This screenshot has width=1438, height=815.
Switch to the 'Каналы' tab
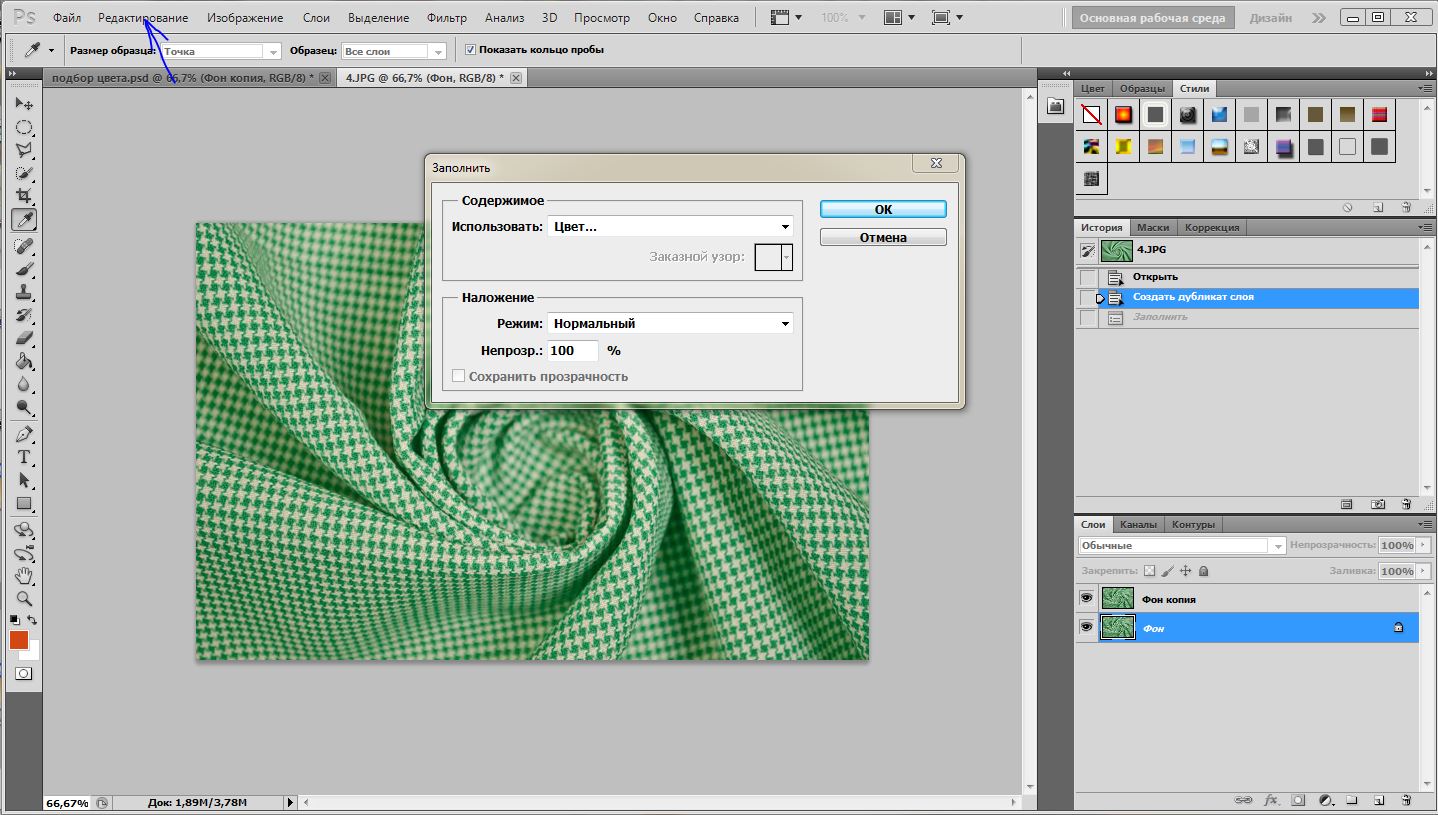1138,524
